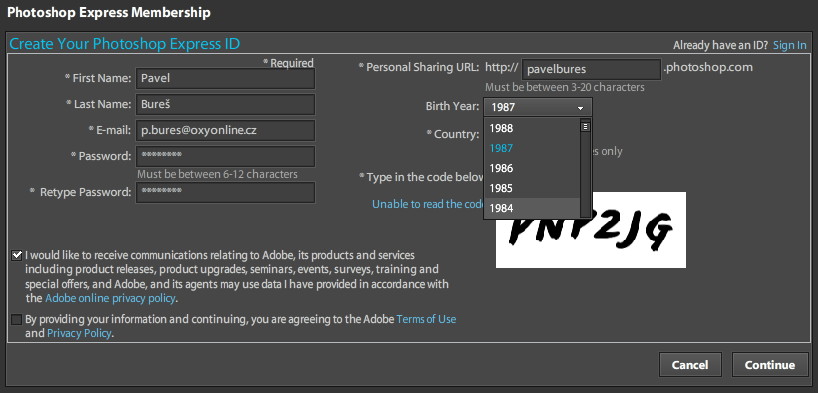Uncheck the Adobe communications checkbox

pos(17,256)
